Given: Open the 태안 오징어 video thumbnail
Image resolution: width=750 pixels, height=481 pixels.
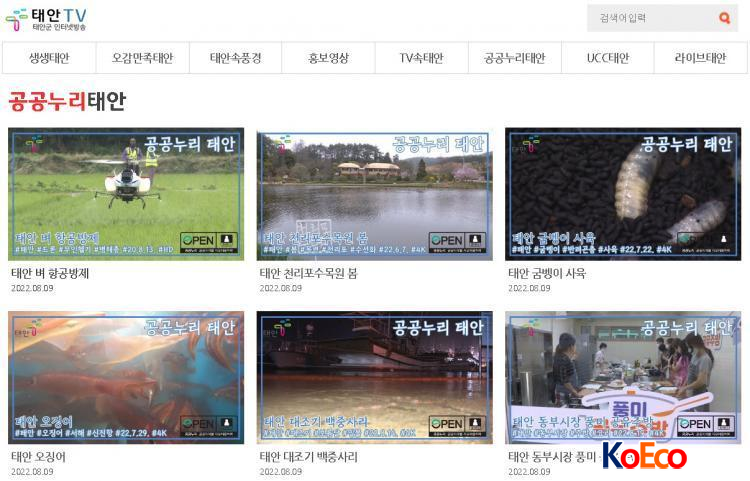Looking at the screenshot, I should (126, 377).
